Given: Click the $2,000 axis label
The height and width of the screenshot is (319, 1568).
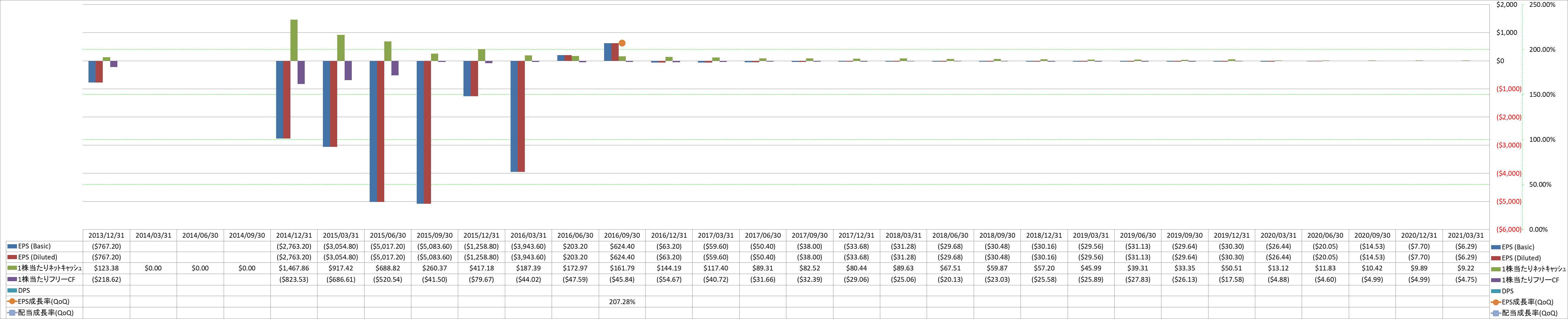Looking at the screenshot, I should [1506, 5].
